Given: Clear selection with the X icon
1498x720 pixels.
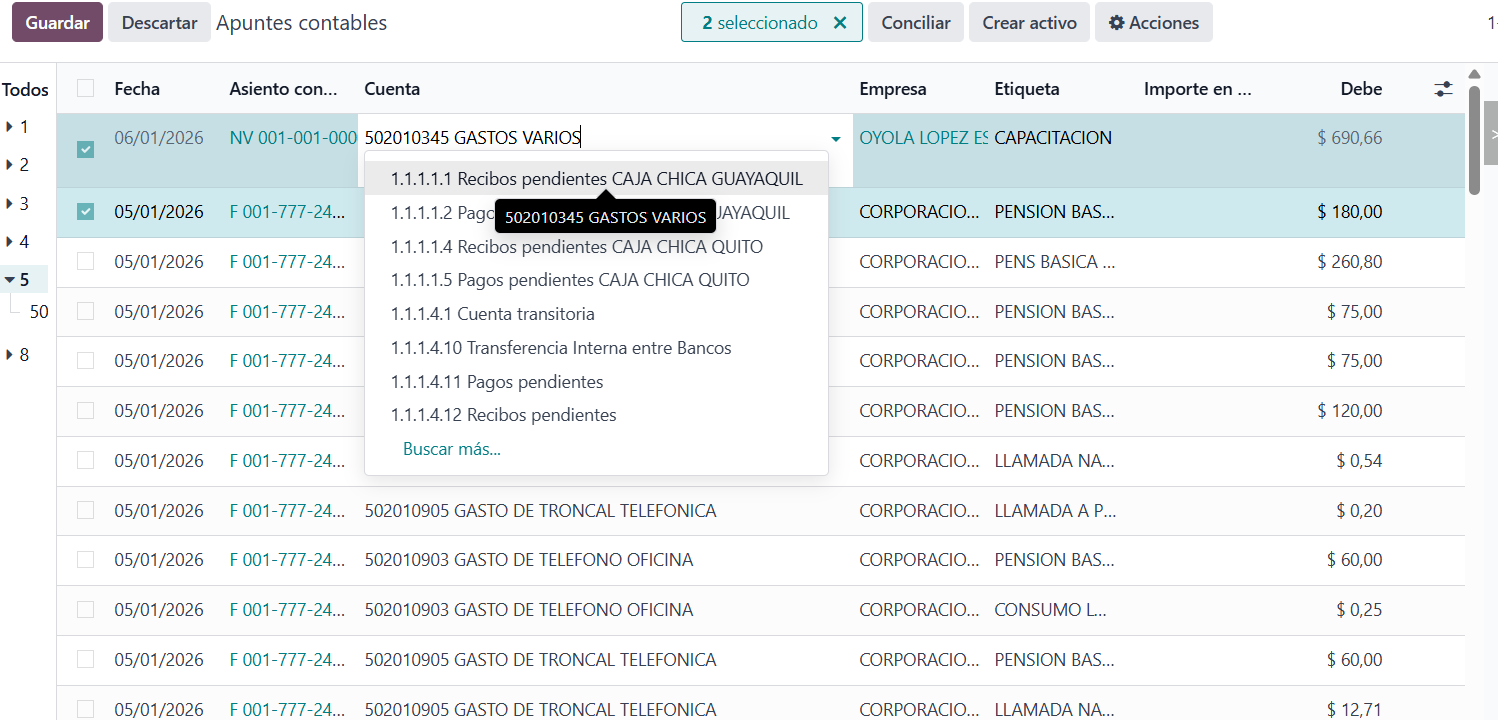Looking at the screenshot, I should click(840, 23).
